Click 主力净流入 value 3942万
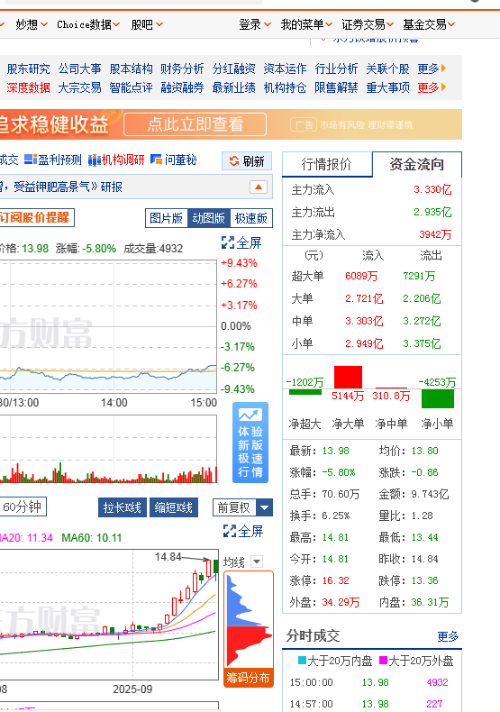This screenshot has width=500, height=712. 435,235
